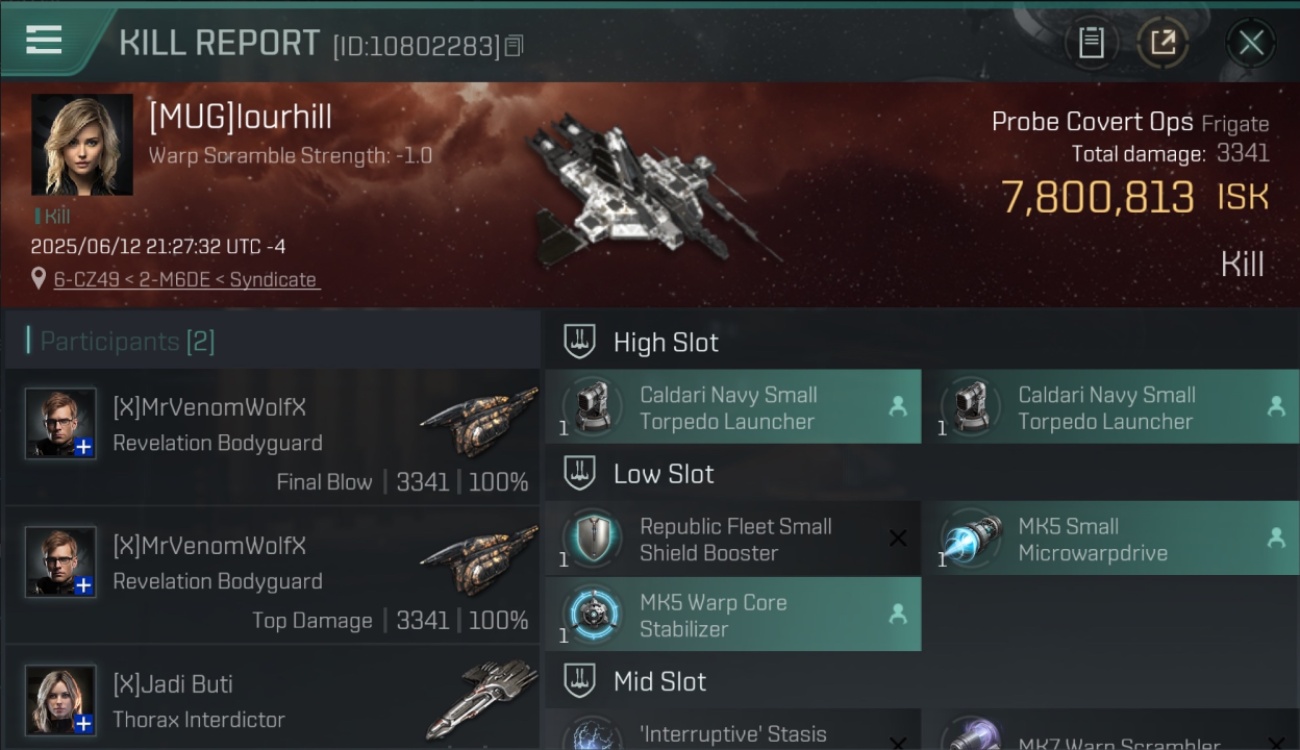Screen dimensions: 1300x750
Task: Collapse the Mid Slot section header
Action: point(920,682)
